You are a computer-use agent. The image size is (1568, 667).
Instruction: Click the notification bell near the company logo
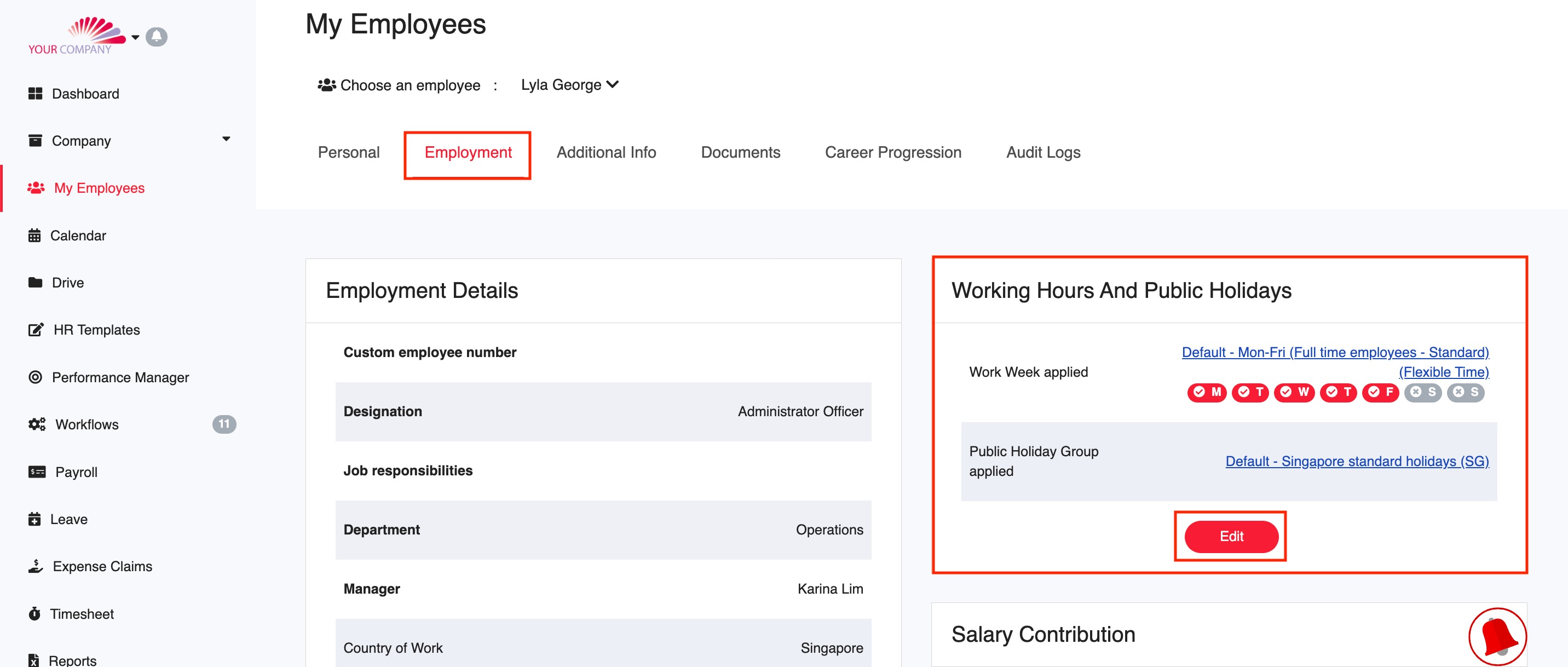(x=157, y=37)
